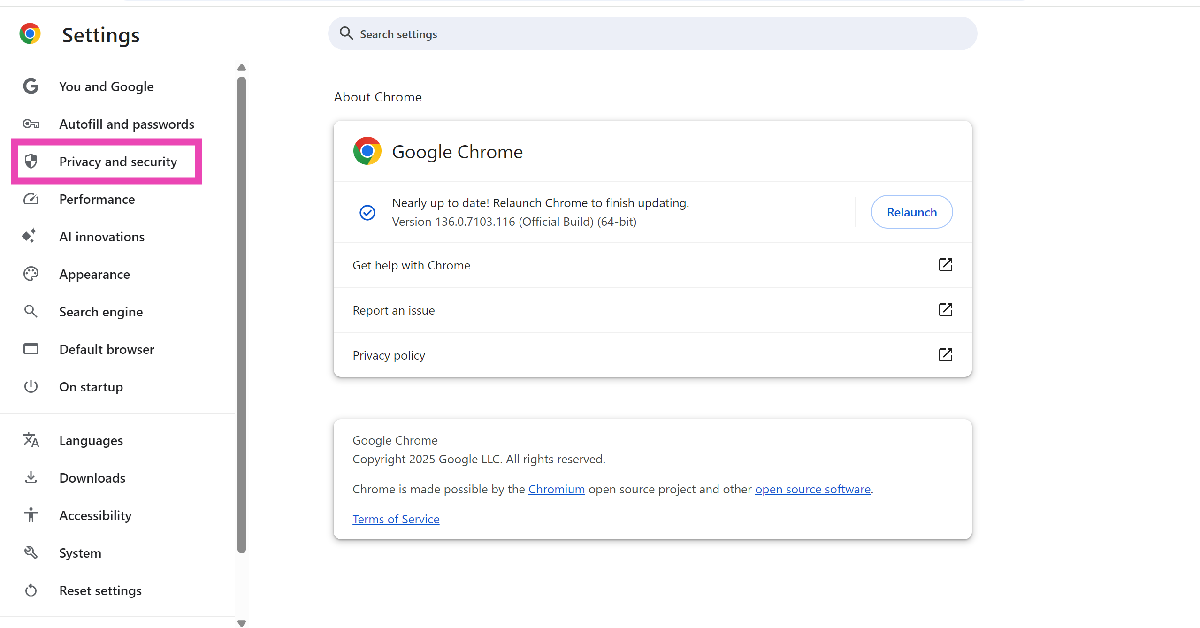The image size is (1200, 628).
Task: Go to the Downloads settings section
Action: tap(92, 478)
